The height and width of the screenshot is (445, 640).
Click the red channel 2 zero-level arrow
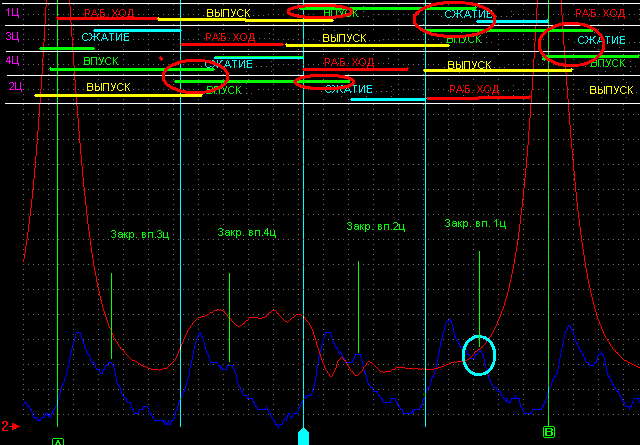coord(10,426)
